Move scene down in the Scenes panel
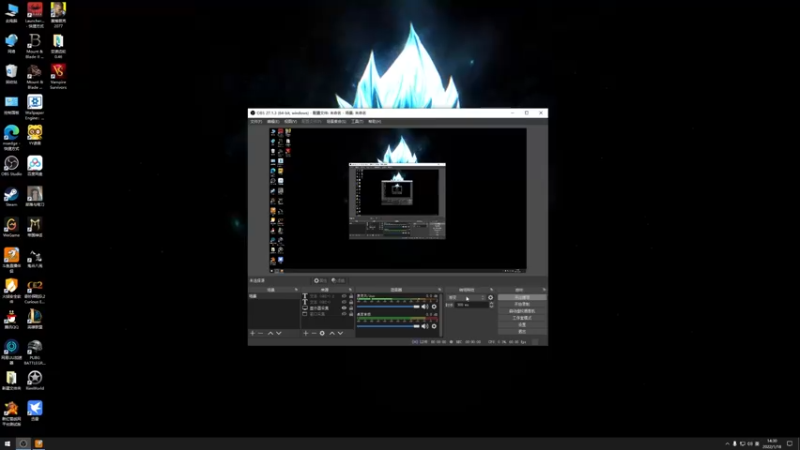800x450 pixels. (x=279, y=333)
